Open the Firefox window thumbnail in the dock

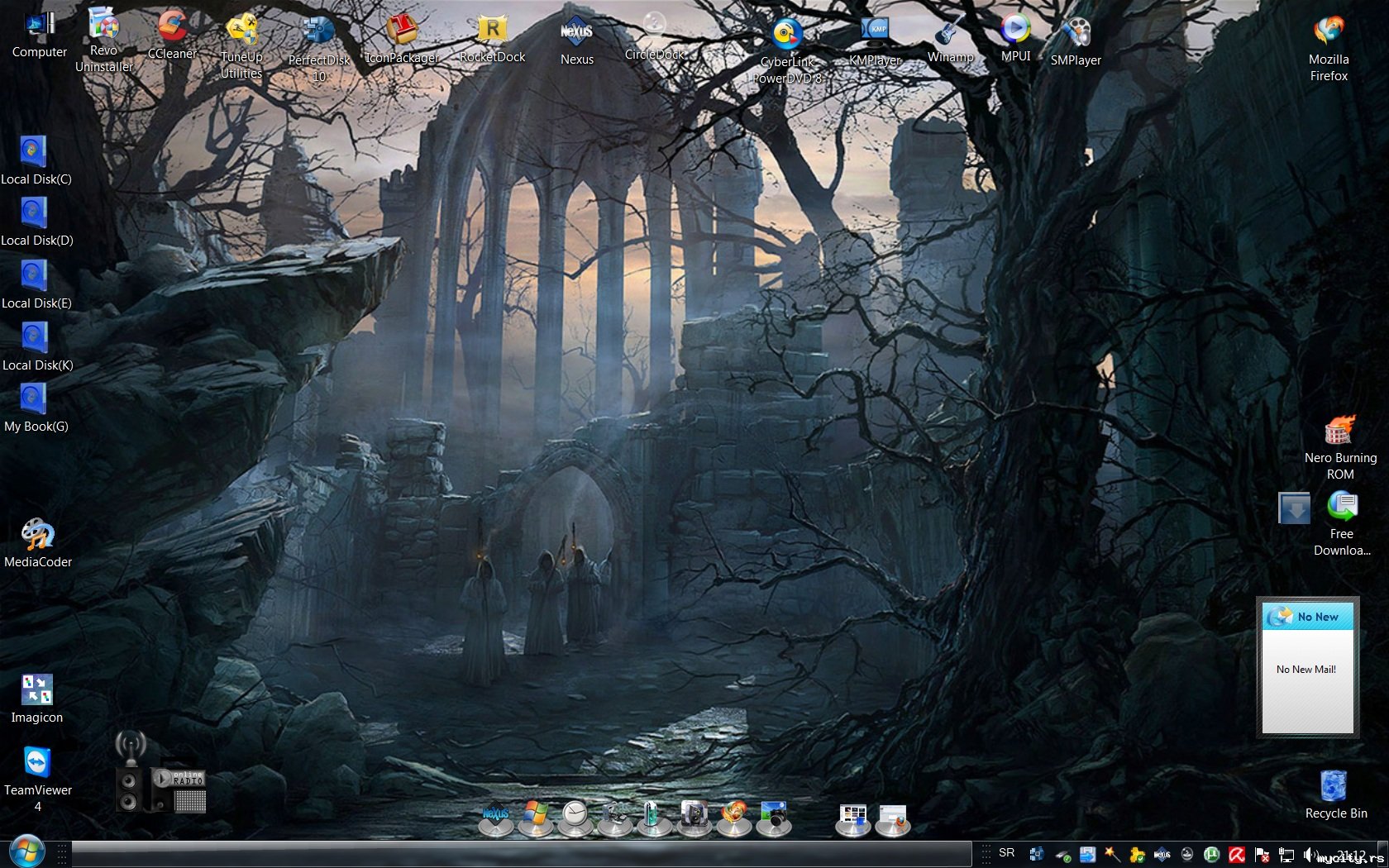click(x=893, y=818)
